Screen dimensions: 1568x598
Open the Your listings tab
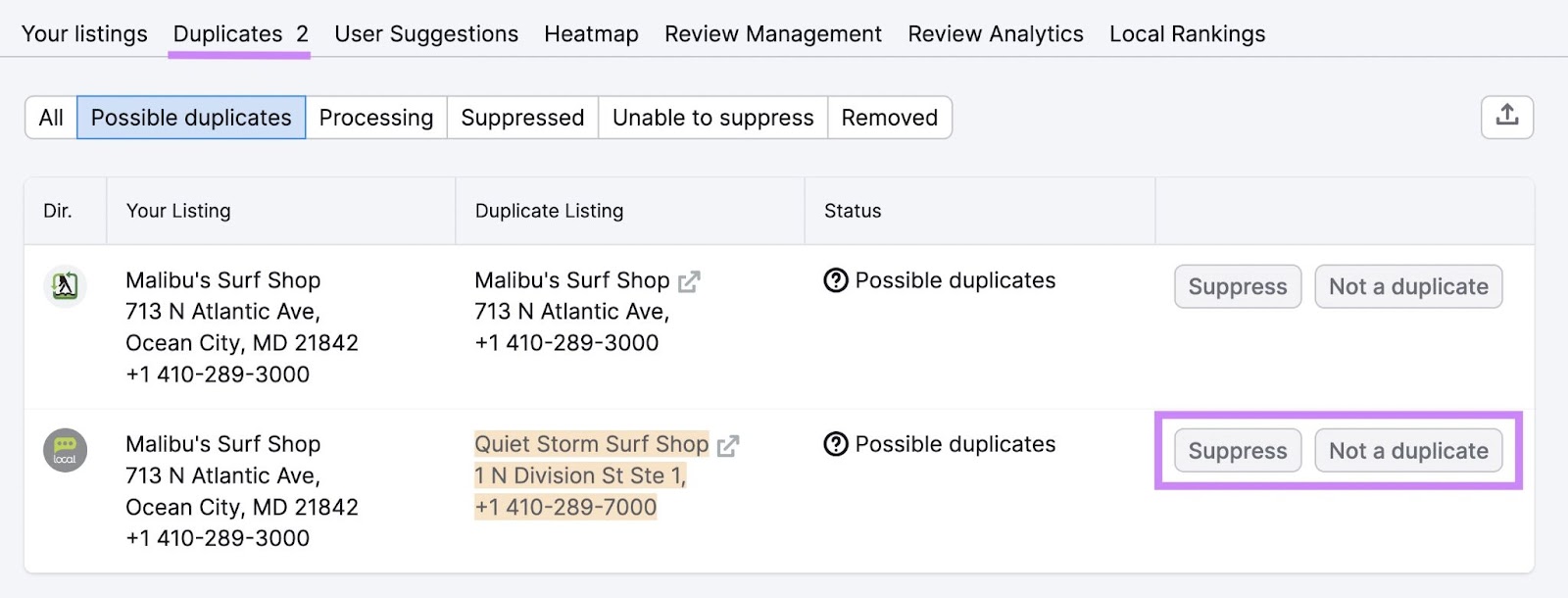[84, 34]
